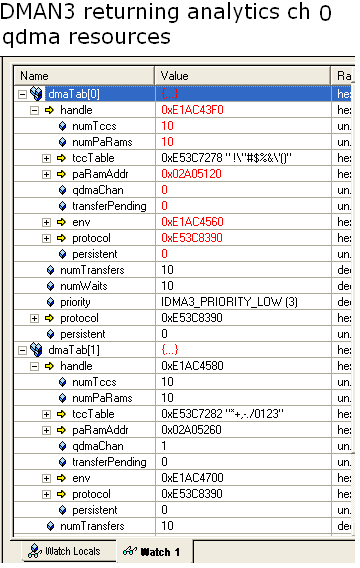The height and width of the screenshot is (568, 360).
Task: Click the Watch Locals tab icon
Action: [35, 551]
